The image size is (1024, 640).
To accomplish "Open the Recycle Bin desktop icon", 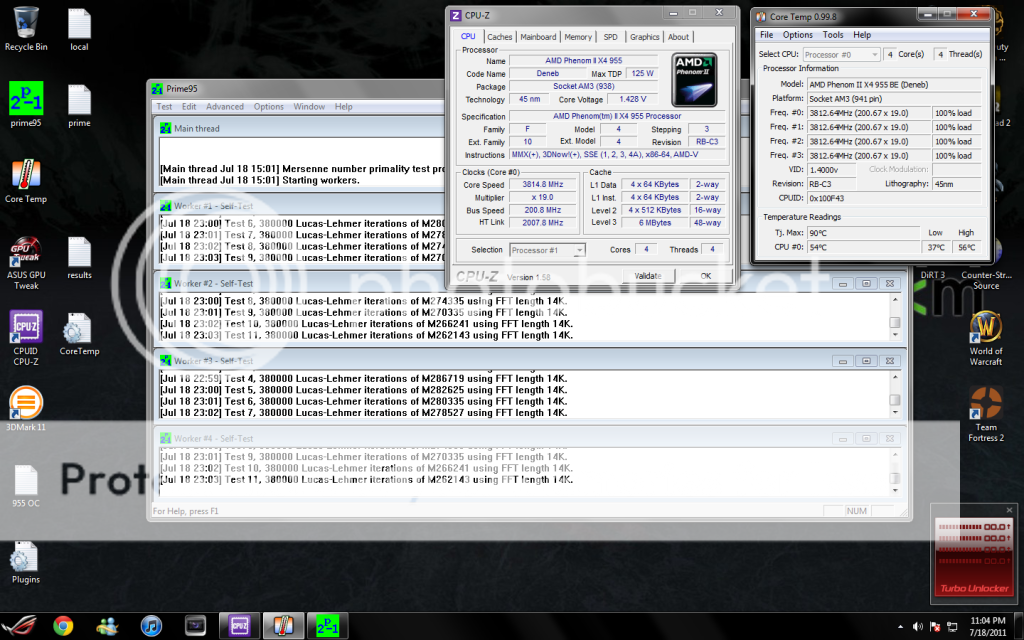I will pos(26,29).
